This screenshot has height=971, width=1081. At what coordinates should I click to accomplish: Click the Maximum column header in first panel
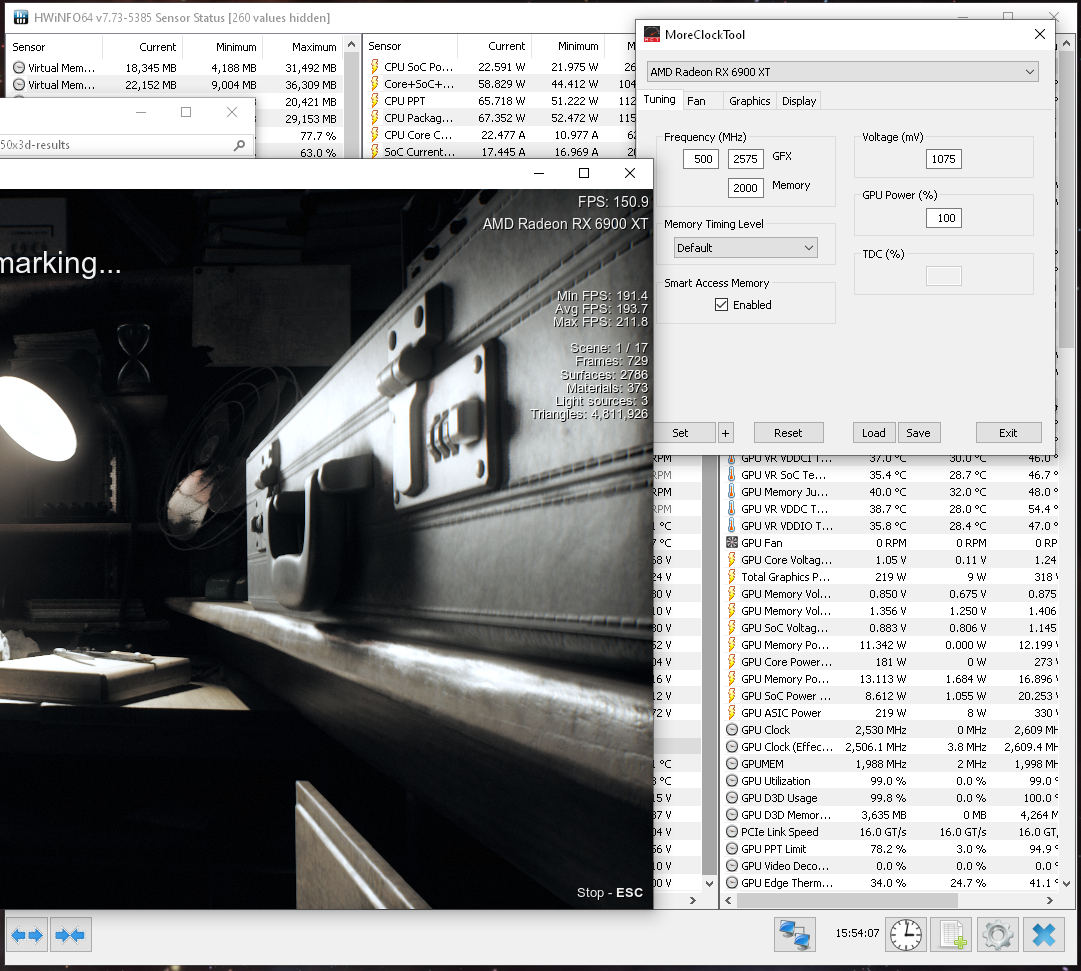(x=314, y=47)
